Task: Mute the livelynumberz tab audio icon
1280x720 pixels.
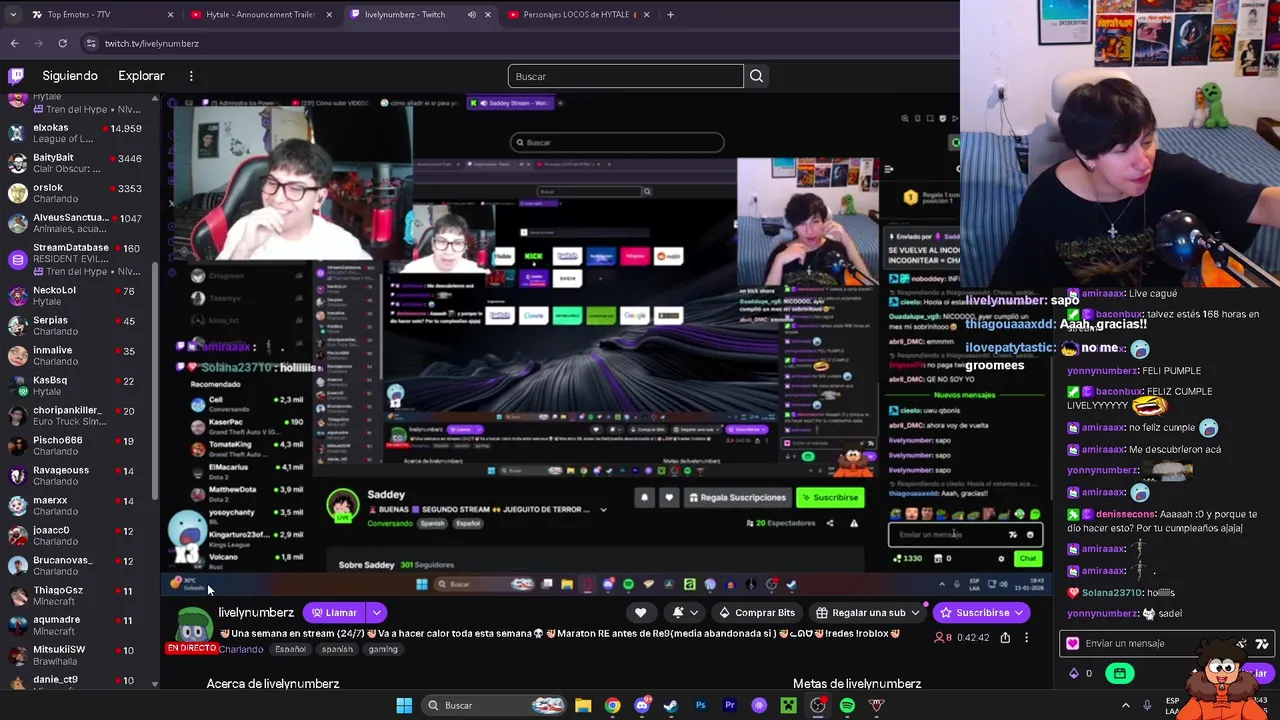Action: (471, 15)
